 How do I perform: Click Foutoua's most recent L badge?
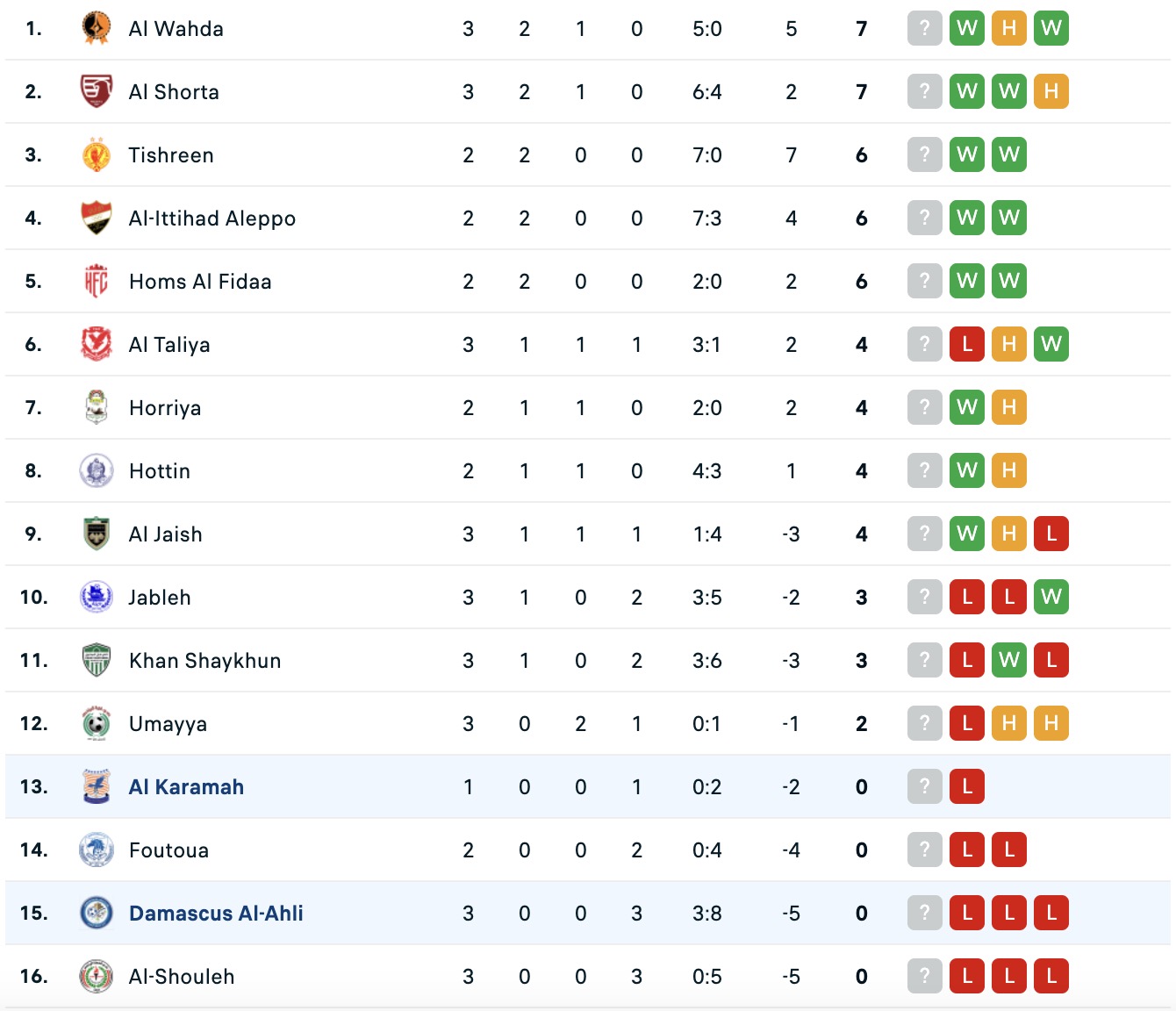point(1008,850)
